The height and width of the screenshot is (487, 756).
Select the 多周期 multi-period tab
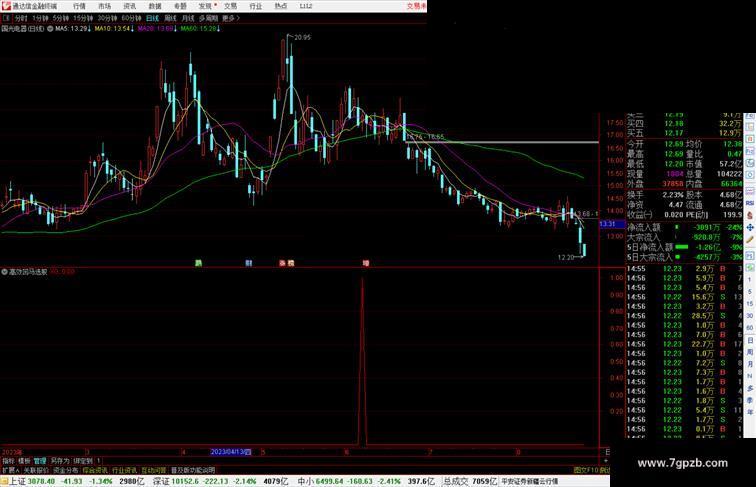coord(208,18)
